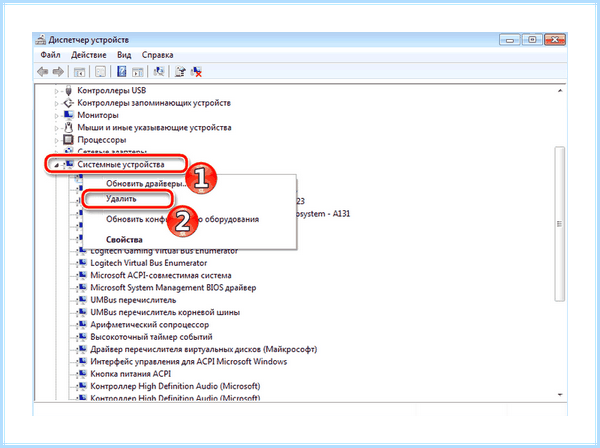600x448 pixels.
Task: Open the Справка menu
Action: coord(157,55)
